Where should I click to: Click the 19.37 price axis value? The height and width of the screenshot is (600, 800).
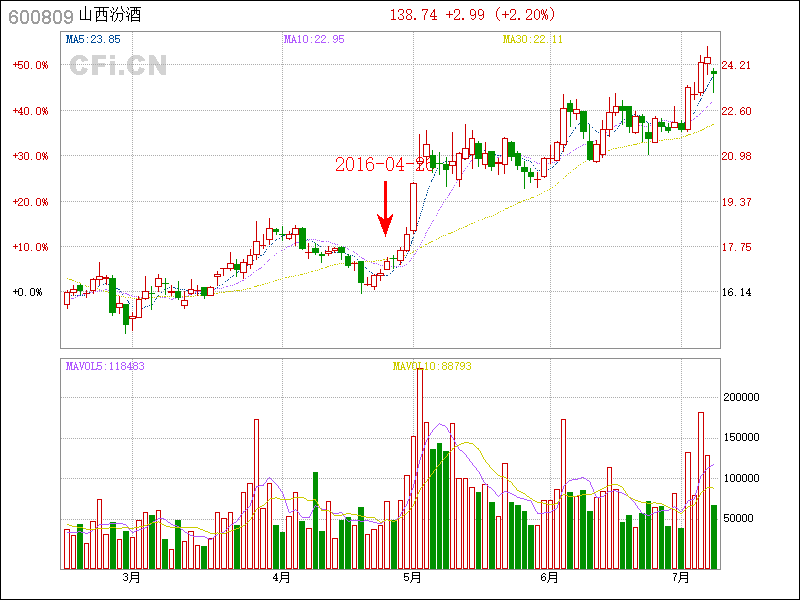pos(736,202)
